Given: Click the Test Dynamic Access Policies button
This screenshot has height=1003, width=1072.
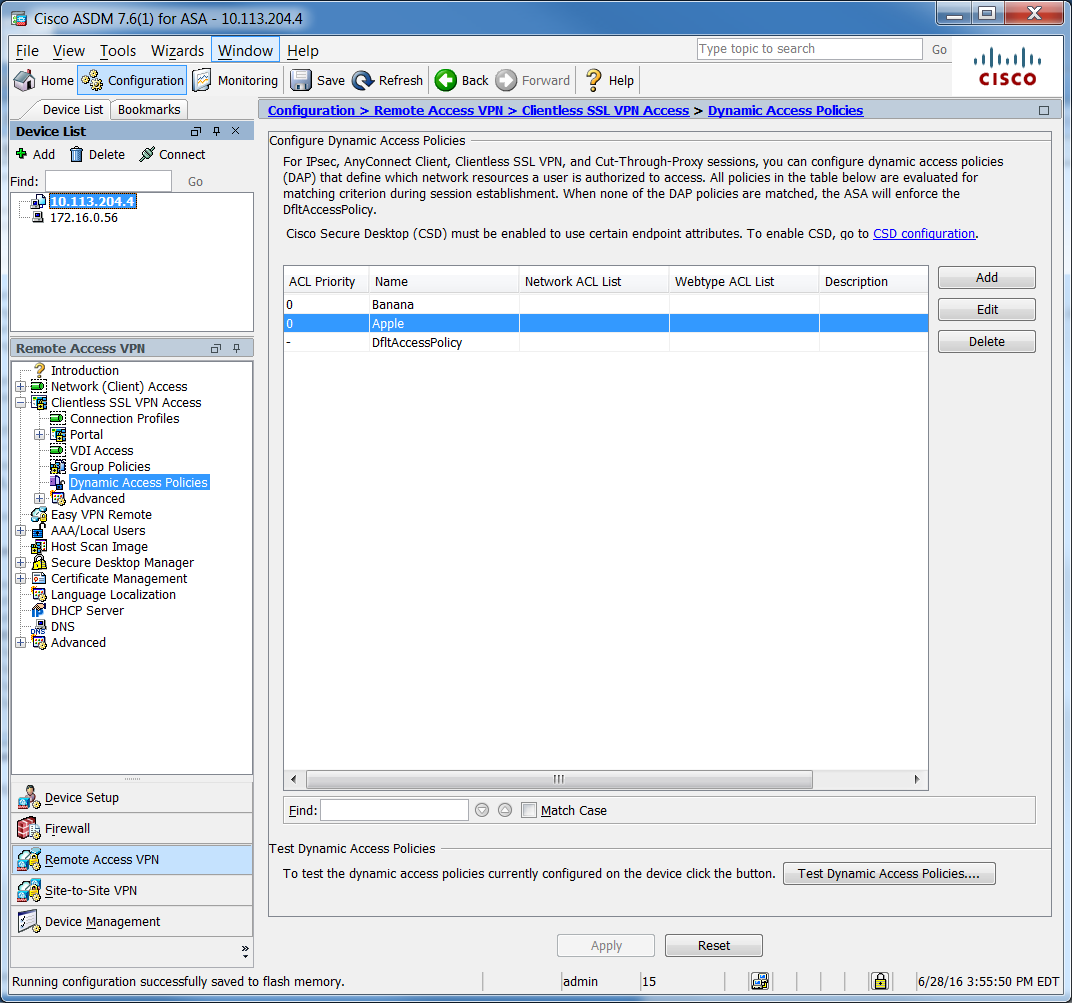Looking at the screenshot, I should pyautogui.click(x=889, y=874).
